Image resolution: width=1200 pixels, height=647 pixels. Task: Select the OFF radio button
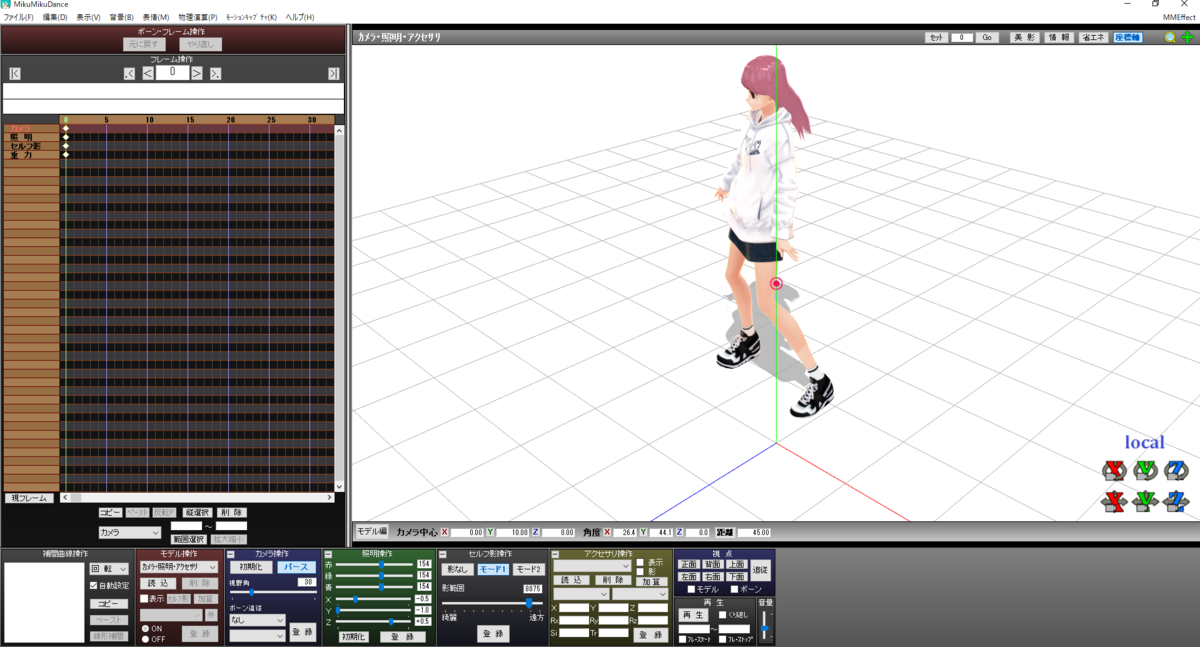point(145,638)
